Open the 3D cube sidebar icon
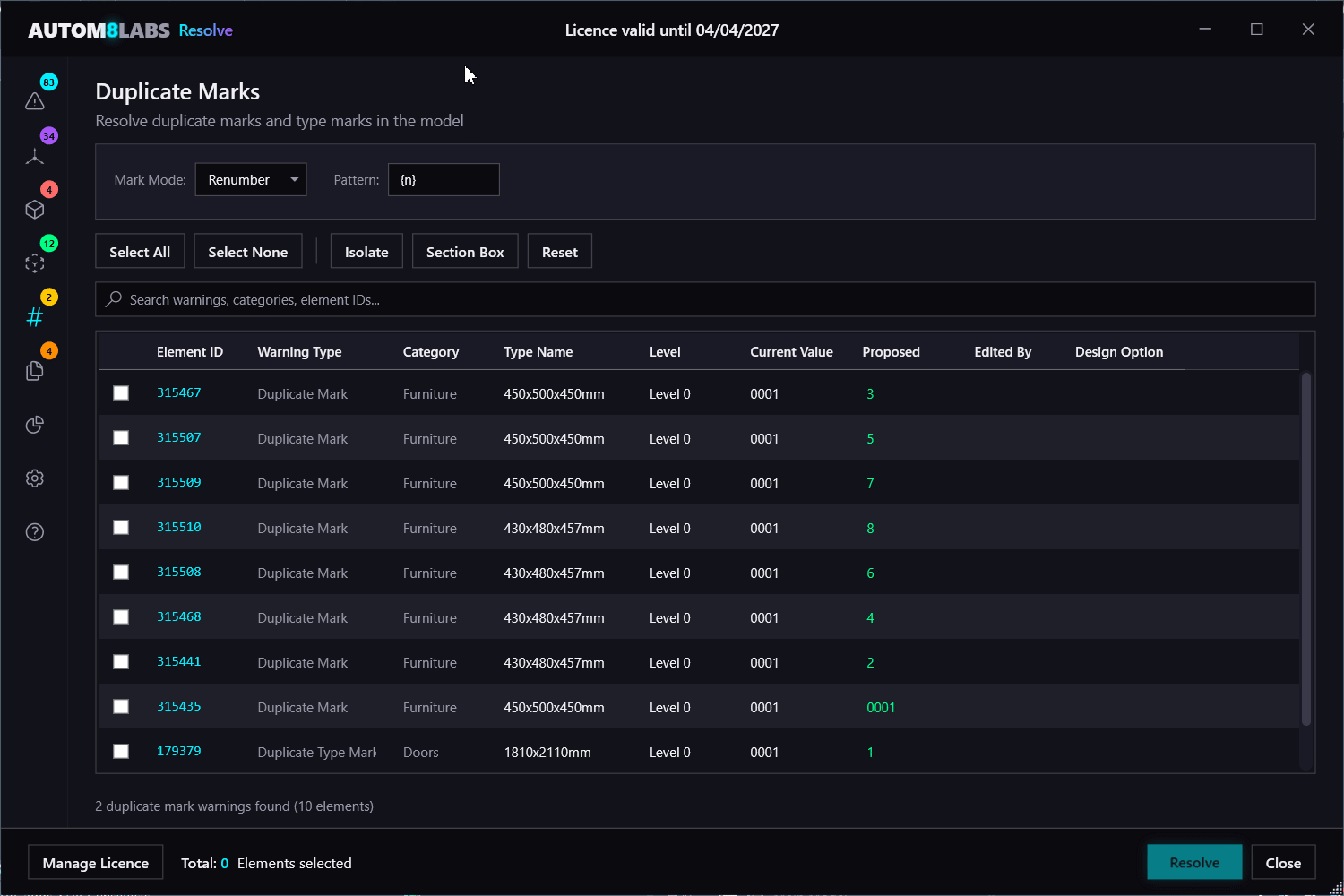This screenshot has width=1344, height=896. tap(35, 210)
